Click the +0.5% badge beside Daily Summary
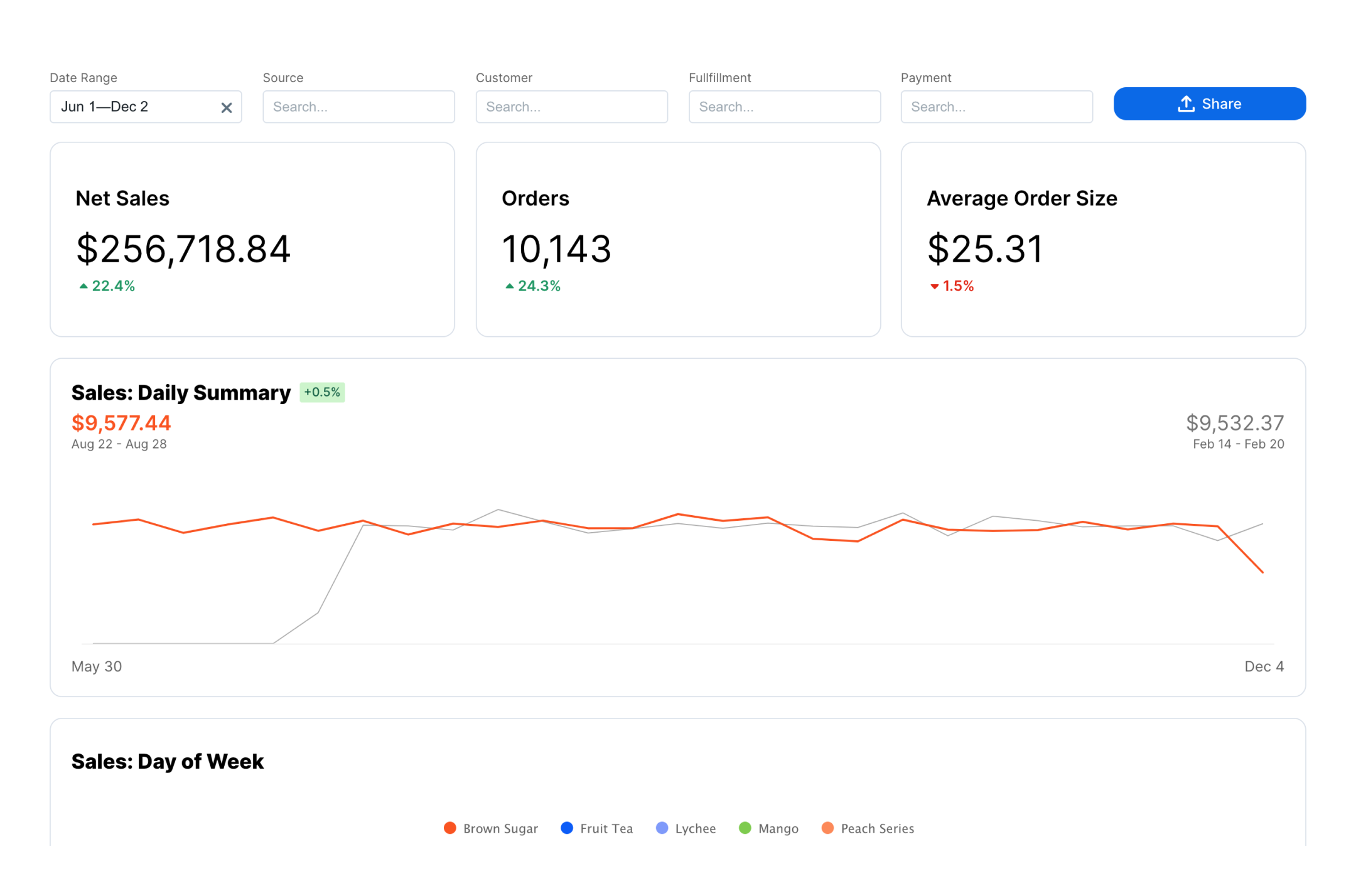Screen dimensions: 1356x896 click(322, 392)
